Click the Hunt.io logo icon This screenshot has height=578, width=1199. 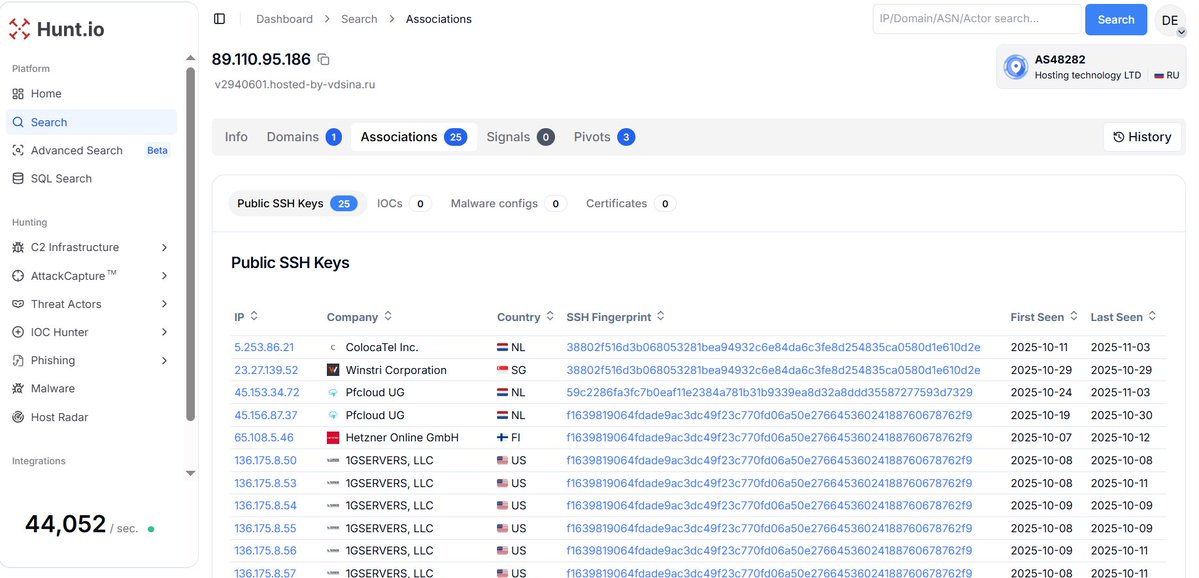[x=18, y=28]
